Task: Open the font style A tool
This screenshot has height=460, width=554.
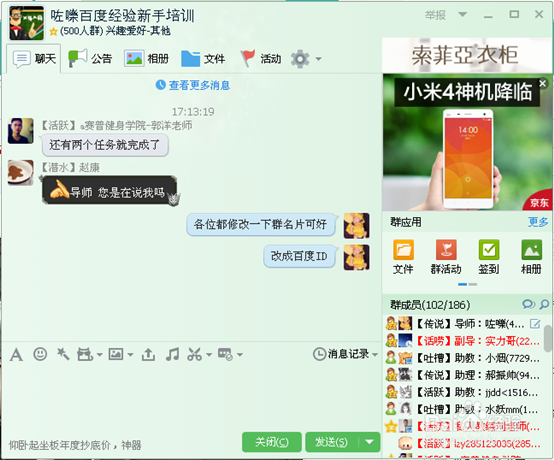Action: click(16, 354)
